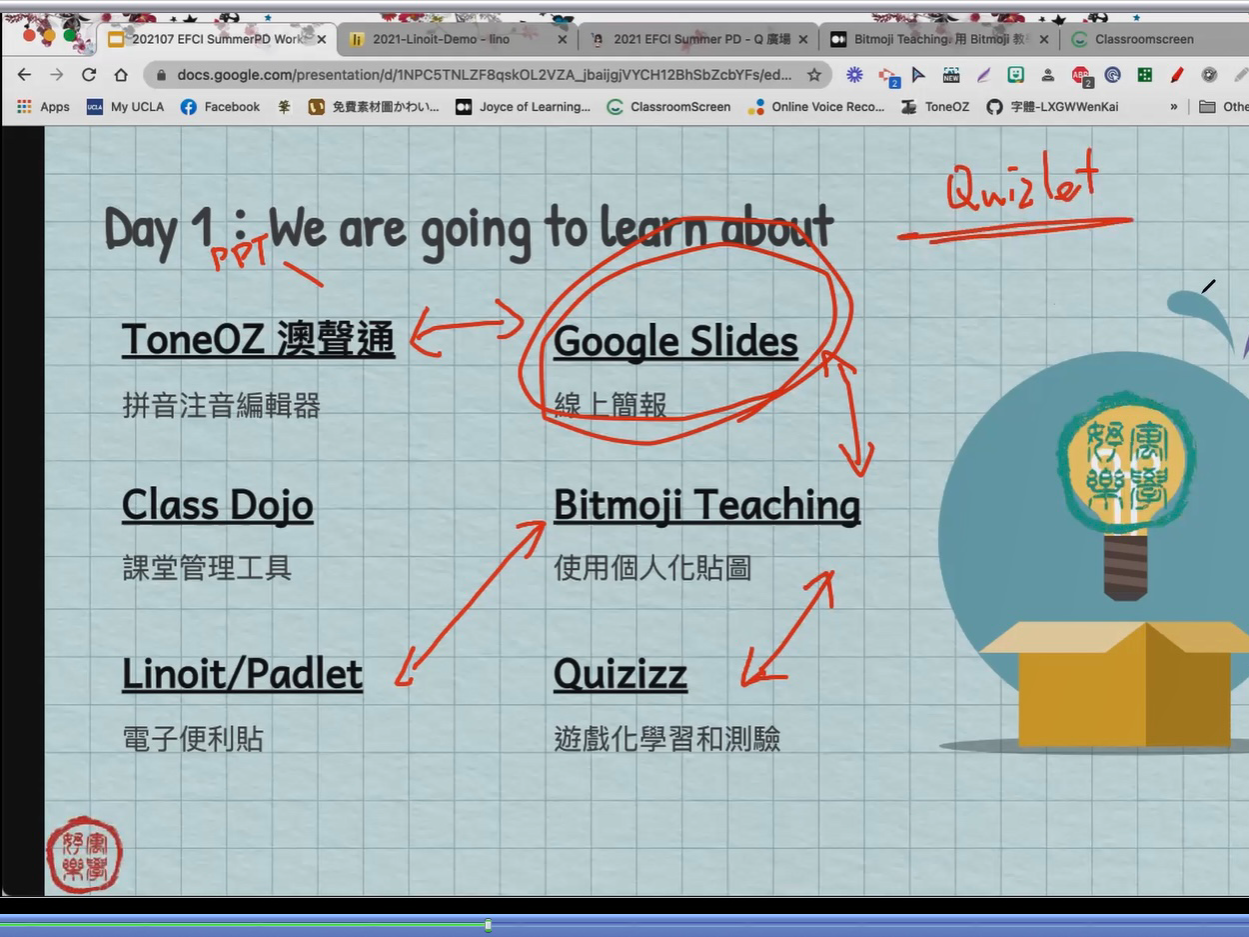Close the Bitmoji Teaching tab
The width and height of the screenshot is (1249, 937).
(1044, 39)
